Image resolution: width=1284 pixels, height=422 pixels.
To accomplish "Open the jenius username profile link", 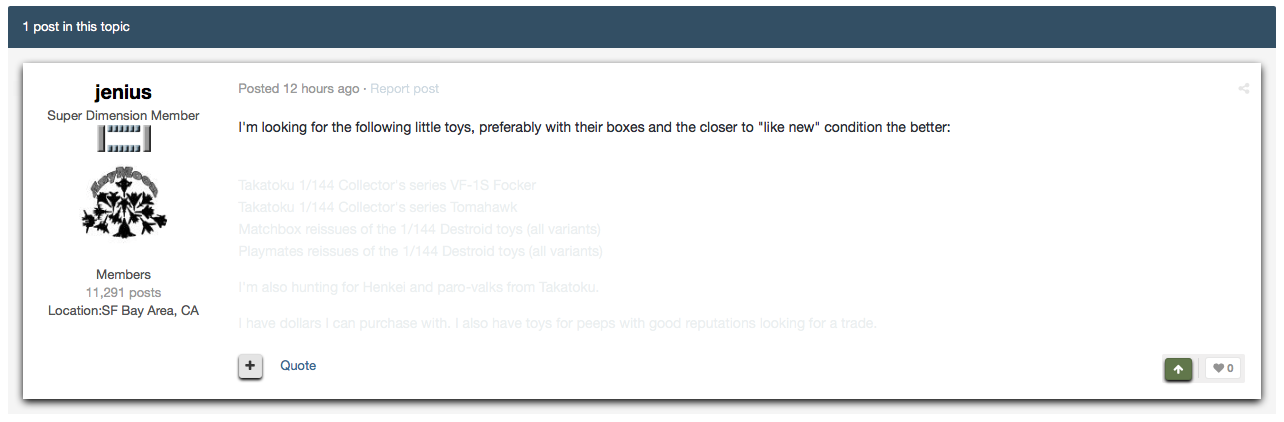I will click(x=123, y=92).
